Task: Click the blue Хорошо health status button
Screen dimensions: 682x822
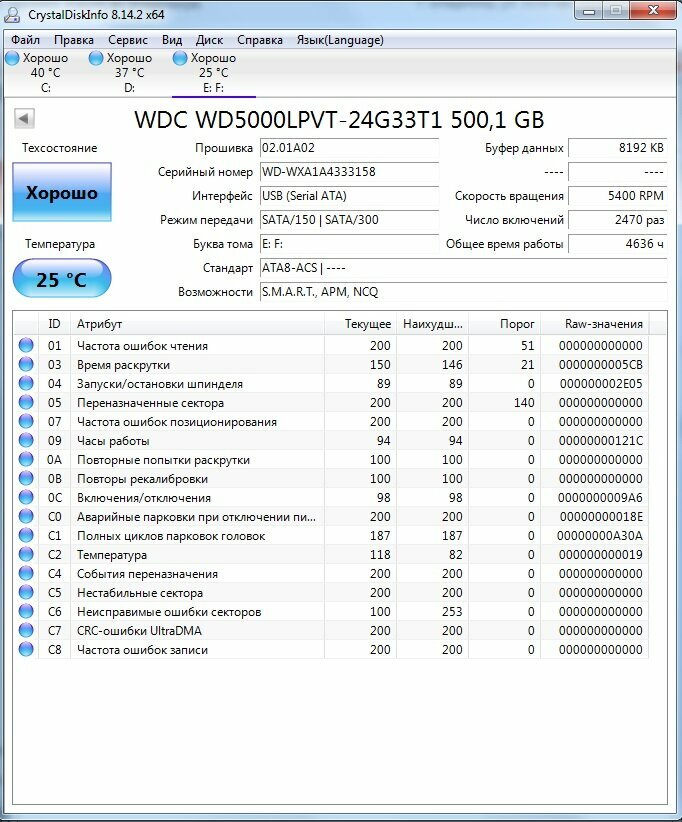Action: click(x=62, y=192)
